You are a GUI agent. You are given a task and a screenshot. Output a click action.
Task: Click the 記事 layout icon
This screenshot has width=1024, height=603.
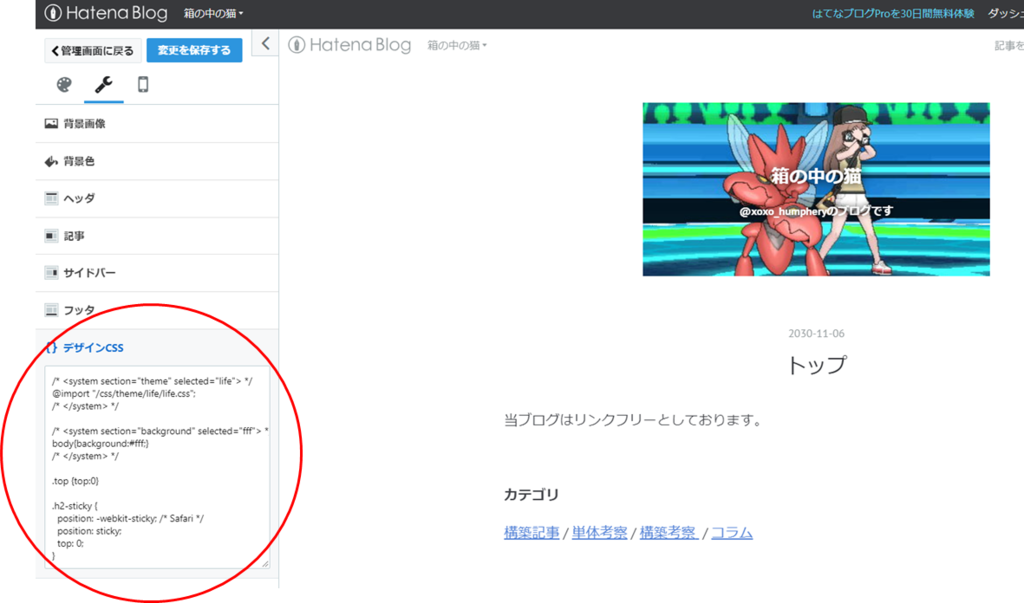pyautogui.click(x=52, y=235)
